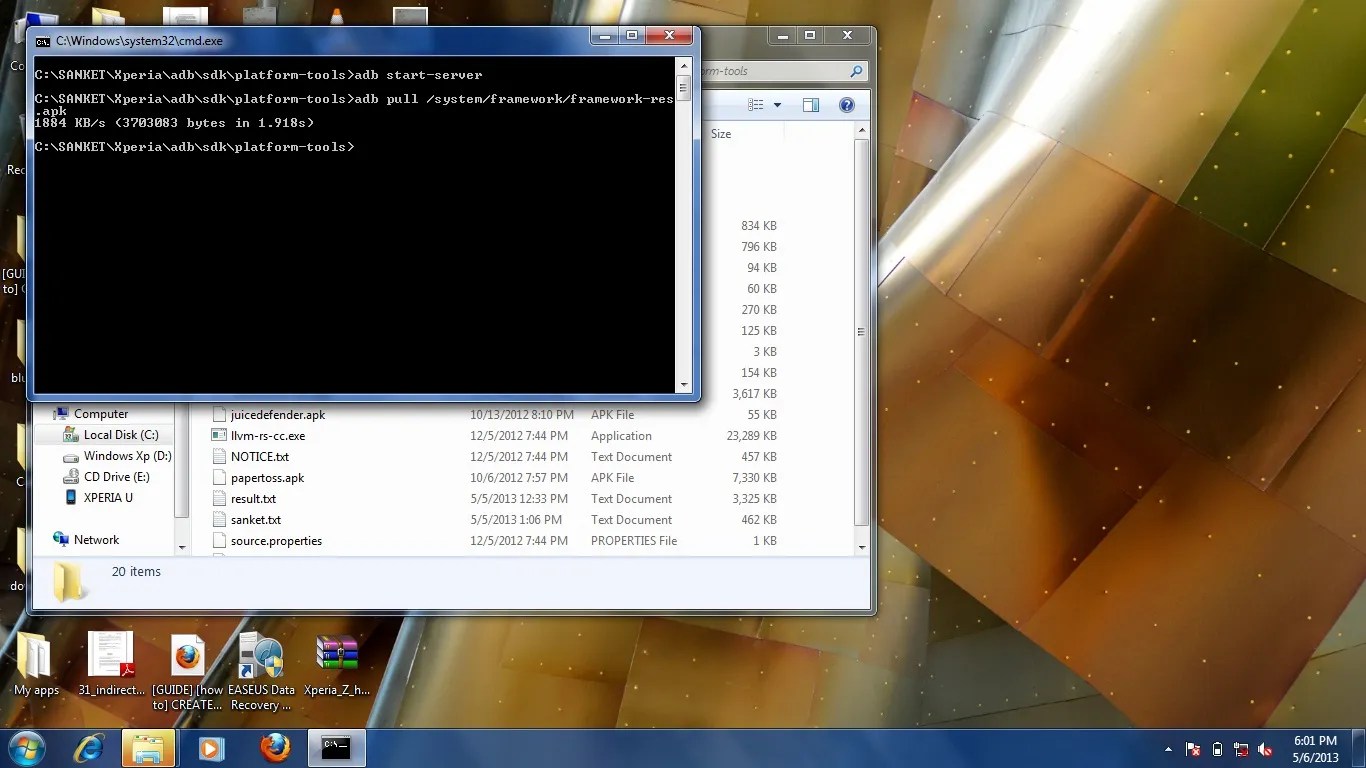Toggle the Explorer preview pane button

click(x=811, y=105)
